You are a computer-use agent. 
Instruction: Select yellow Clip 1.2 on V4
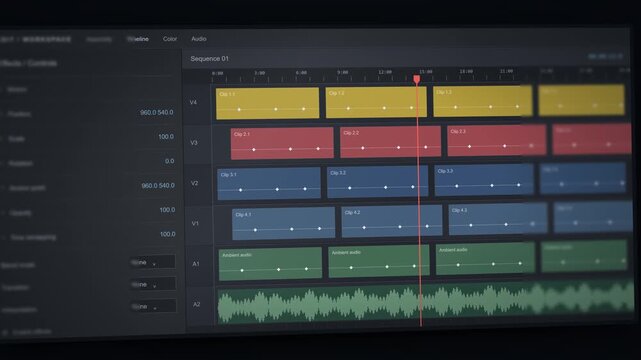click(376, 102)
